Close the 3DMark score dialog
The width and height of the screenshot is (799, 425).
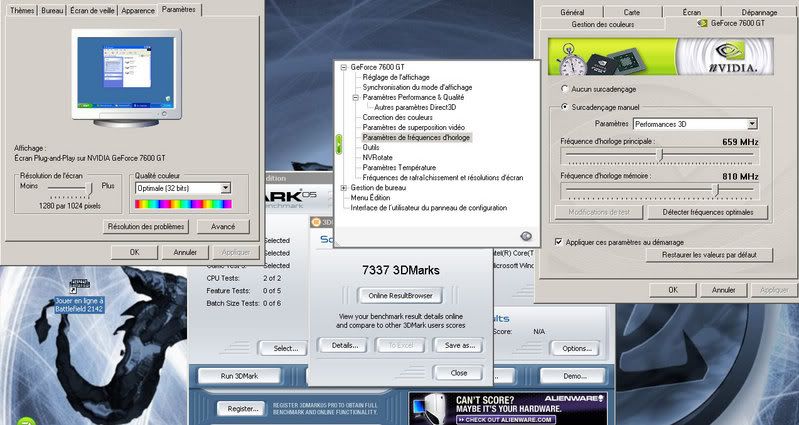click(459, 373)
